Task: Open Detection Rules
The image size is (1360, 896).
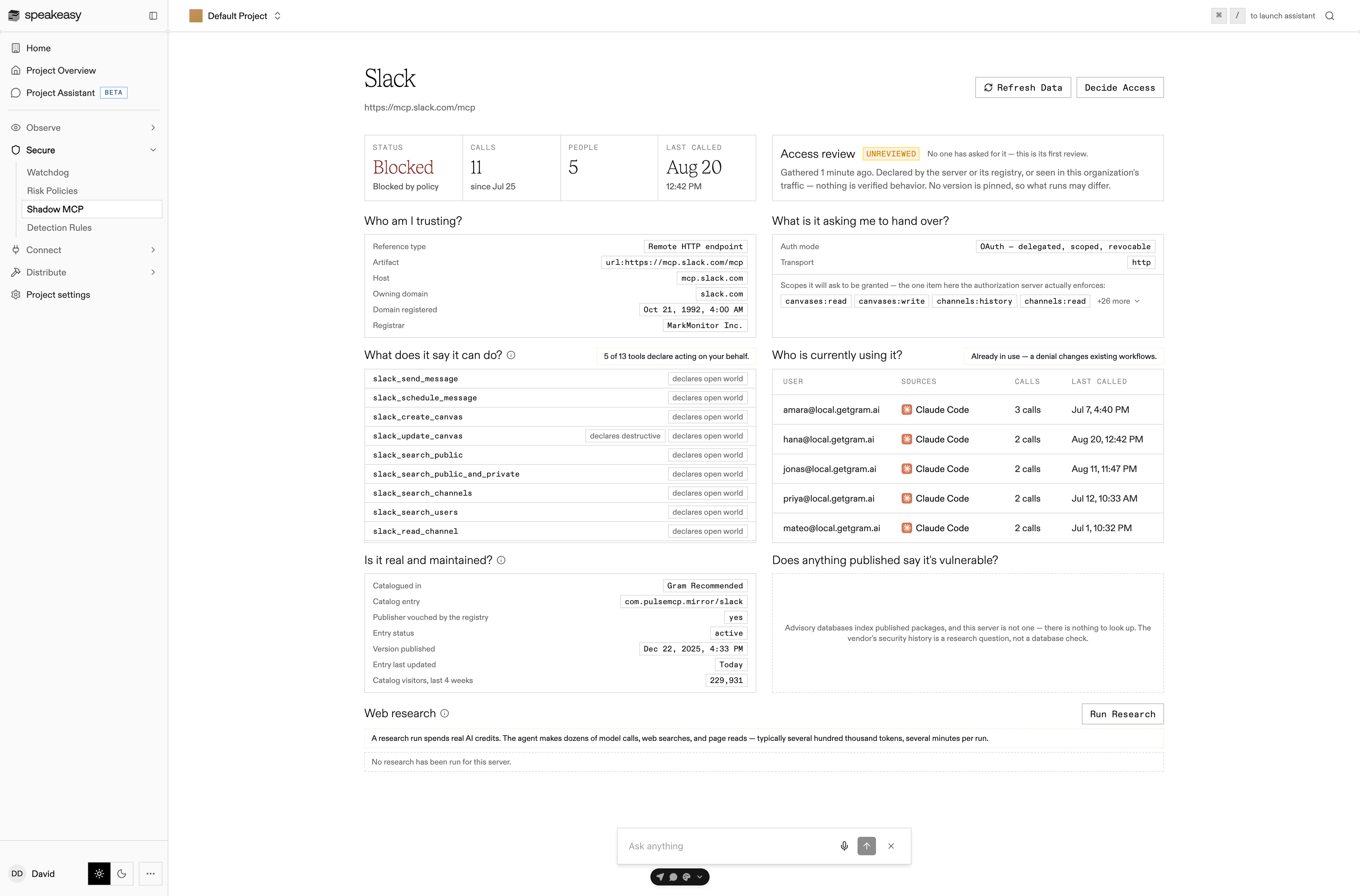Action: point(60,227)
